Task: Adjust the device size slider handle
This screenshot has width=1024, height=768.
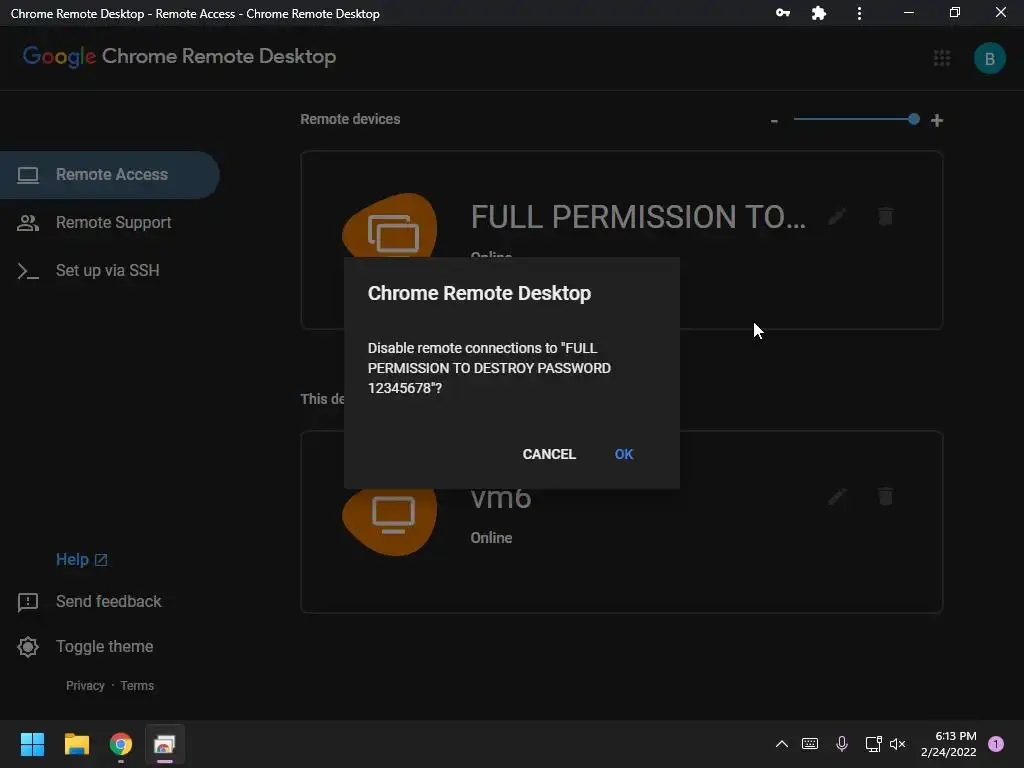Action: pos(914,119)
